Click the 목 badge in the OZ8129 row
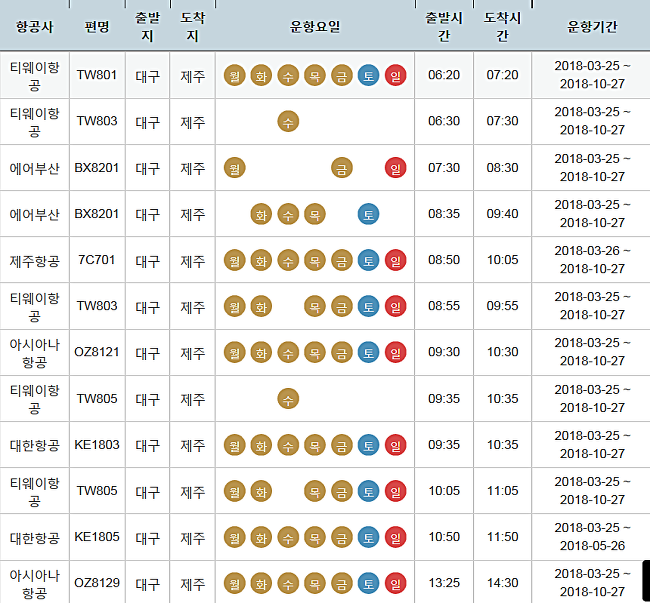Screen dimensions: 650x603 (315, 583)
